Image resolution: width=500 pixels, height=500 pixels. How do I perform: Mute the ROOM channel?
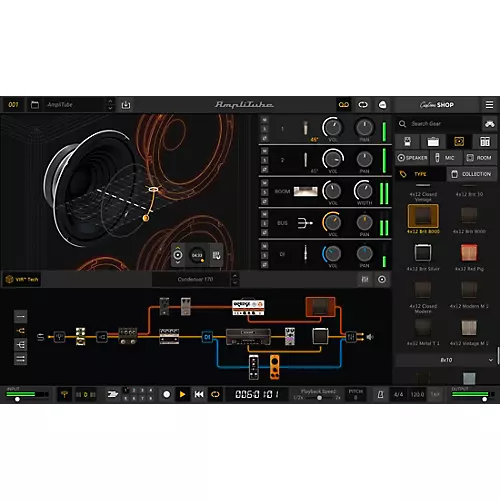(264, 183)
